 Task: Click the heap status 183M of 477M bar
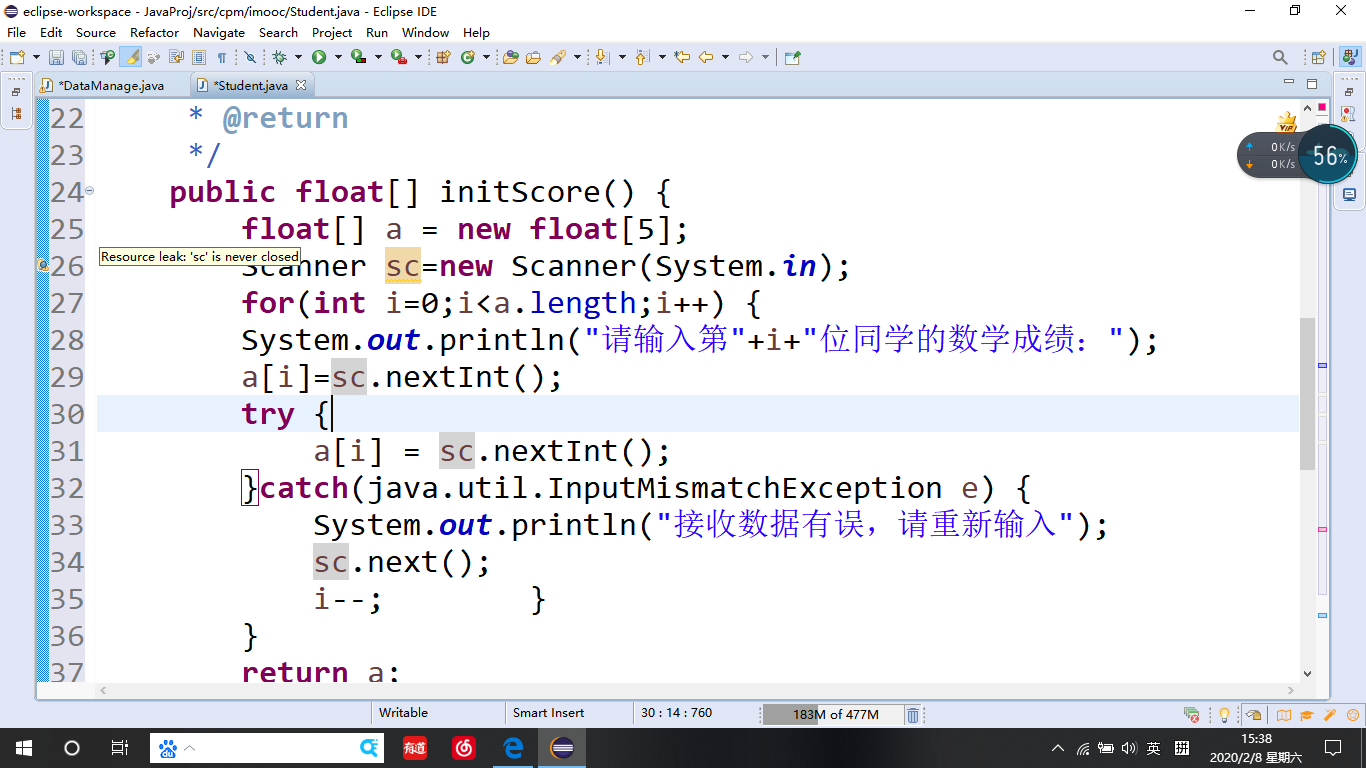coord(832,714)
